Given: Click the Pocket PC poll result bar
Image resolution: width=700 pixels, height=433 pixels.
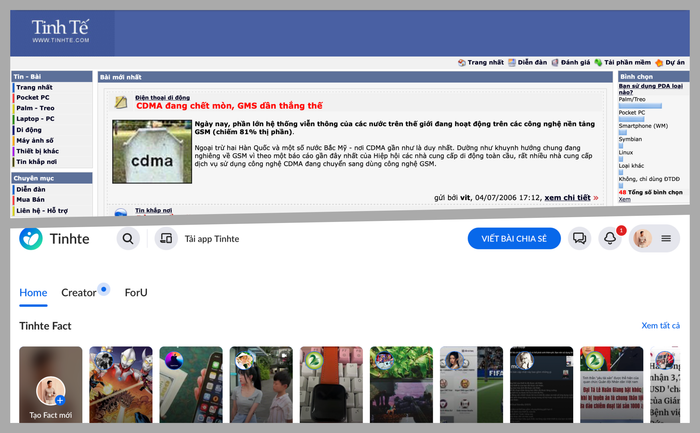Looking at the screenshot, I should tap(631, 119).
